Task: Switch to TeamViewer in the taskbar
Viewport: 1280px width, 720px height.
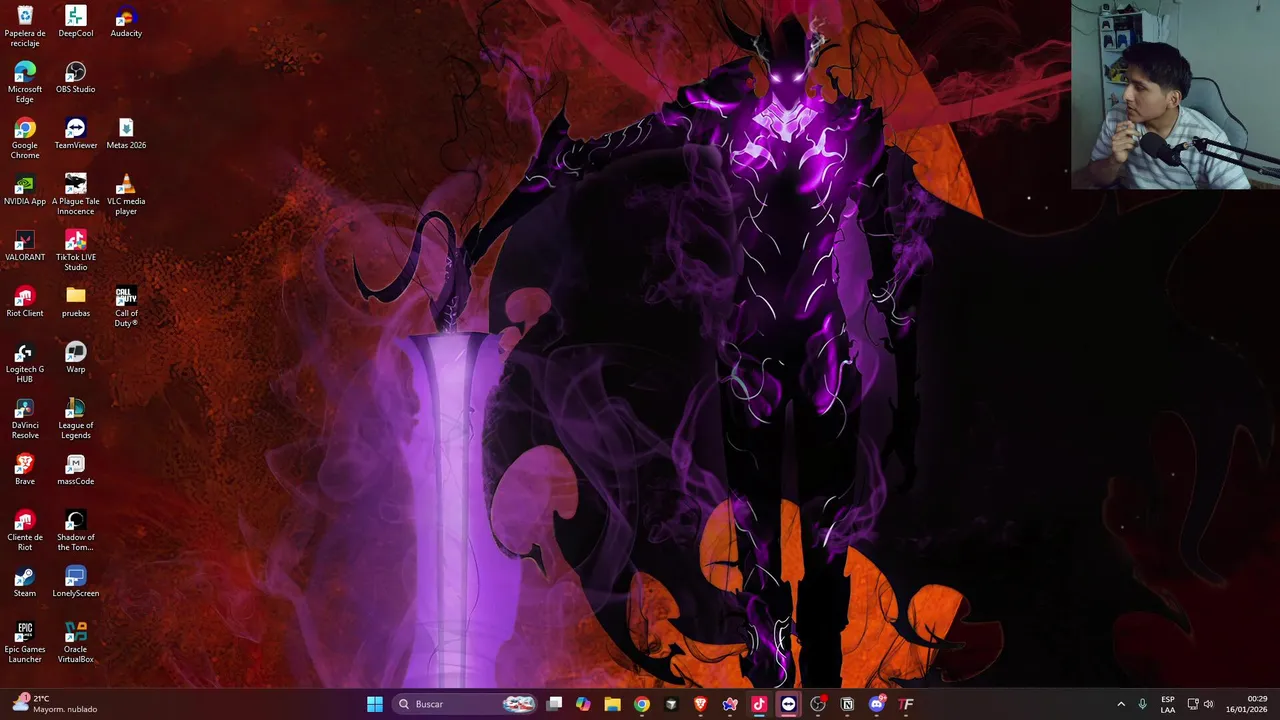Action: 788,704
